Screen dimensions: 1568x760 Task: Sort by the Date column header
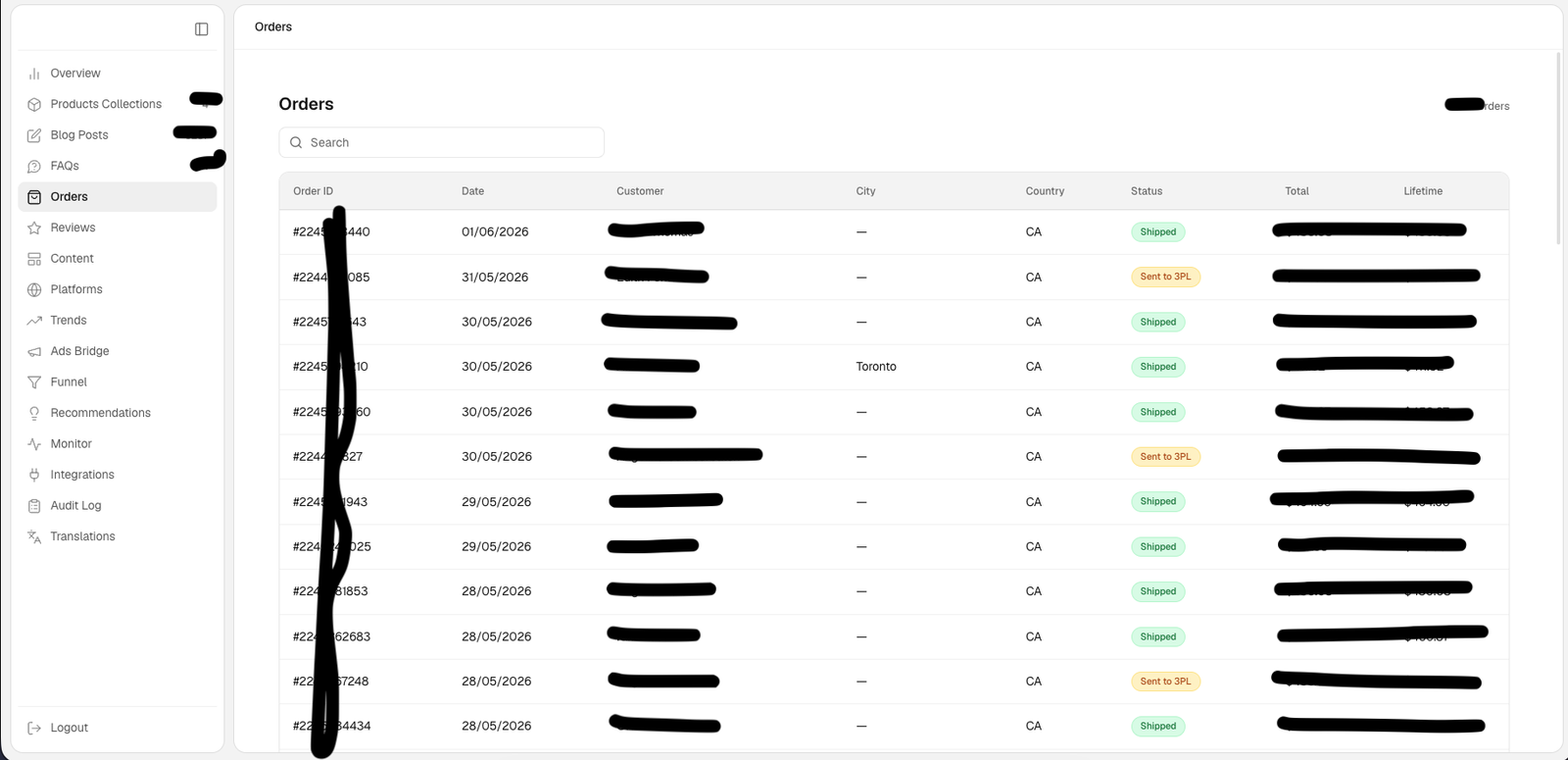(473, 191)
